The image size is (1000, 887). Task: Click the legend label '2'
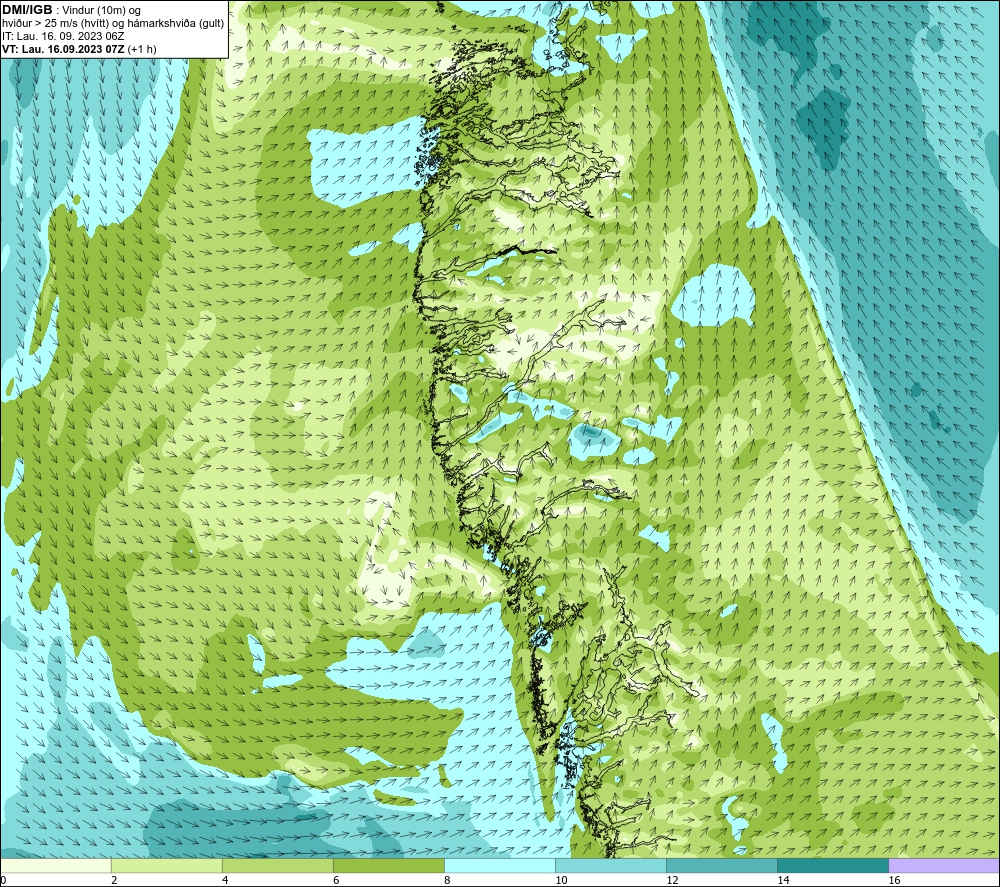tap(114, 881)
